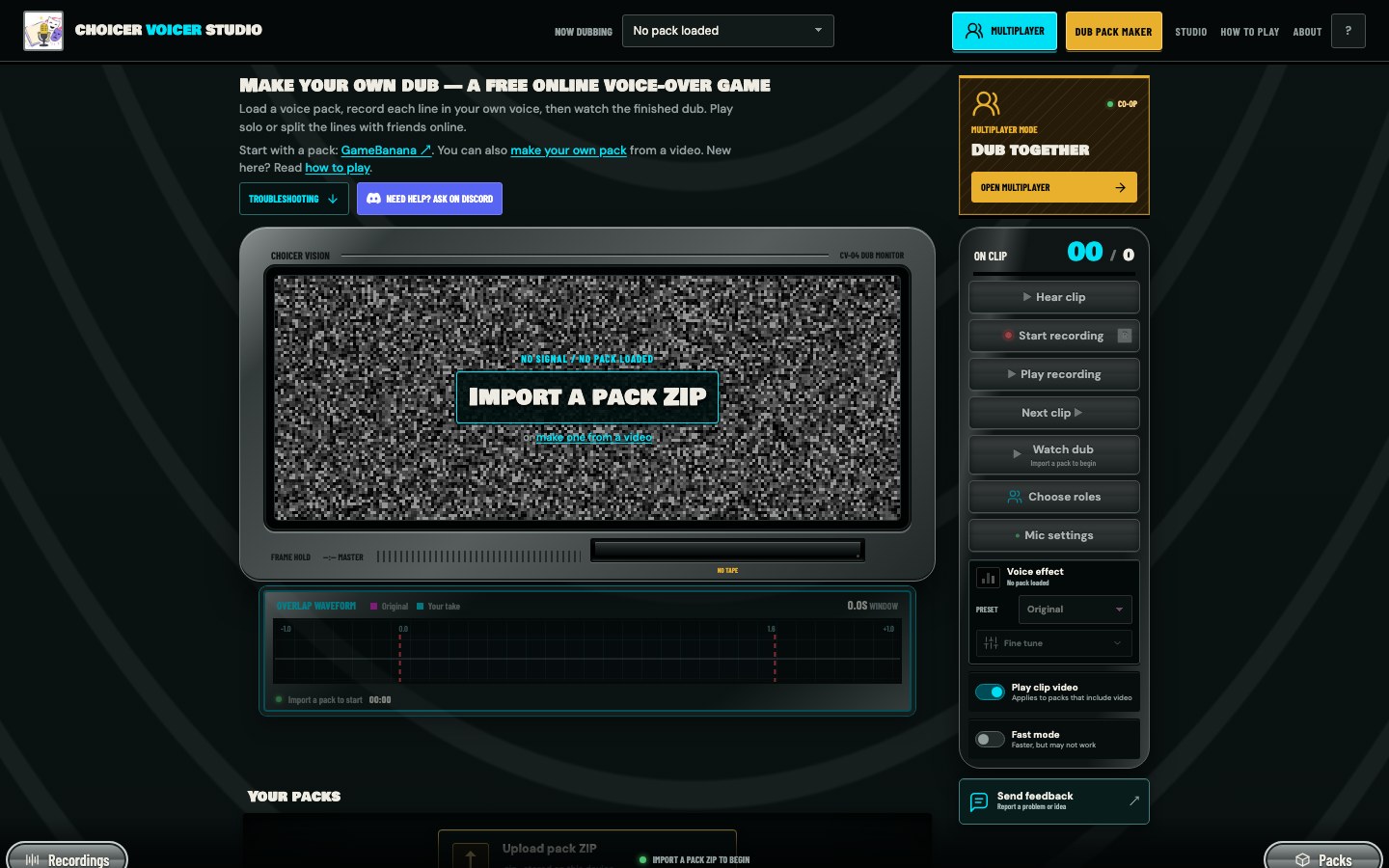Open Mic settings
Image resolution: width=1389 pixels, height=868 pixels.
click(1054, 535)
